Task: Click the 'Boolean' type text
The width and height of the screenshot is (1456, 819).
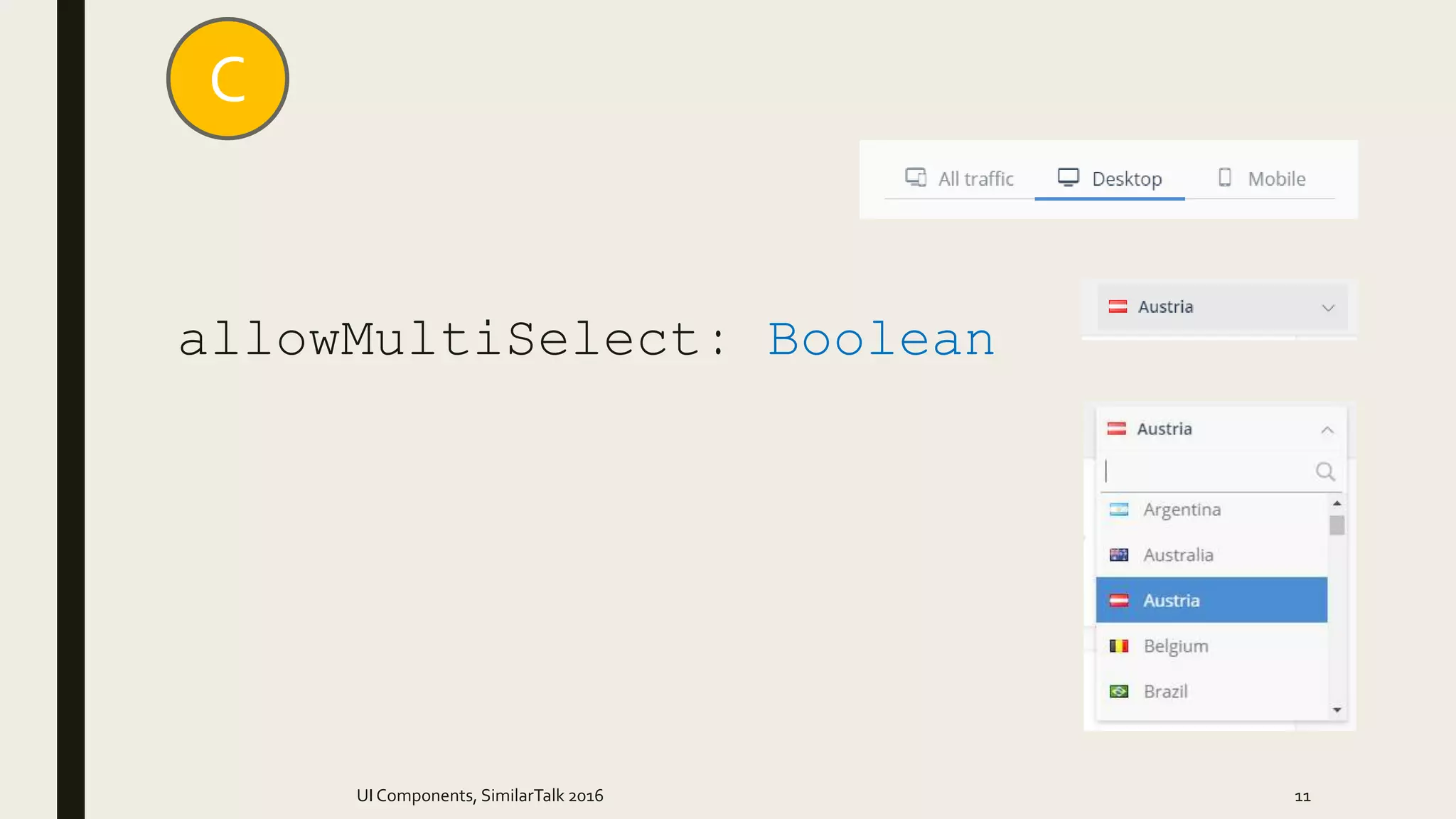Action: (882, 339)
